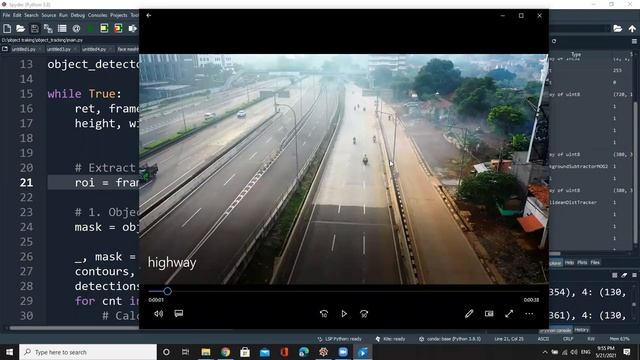Click the Line 21, Col 25 status
This screenshot has width=640, height=360.
(509, 339)
